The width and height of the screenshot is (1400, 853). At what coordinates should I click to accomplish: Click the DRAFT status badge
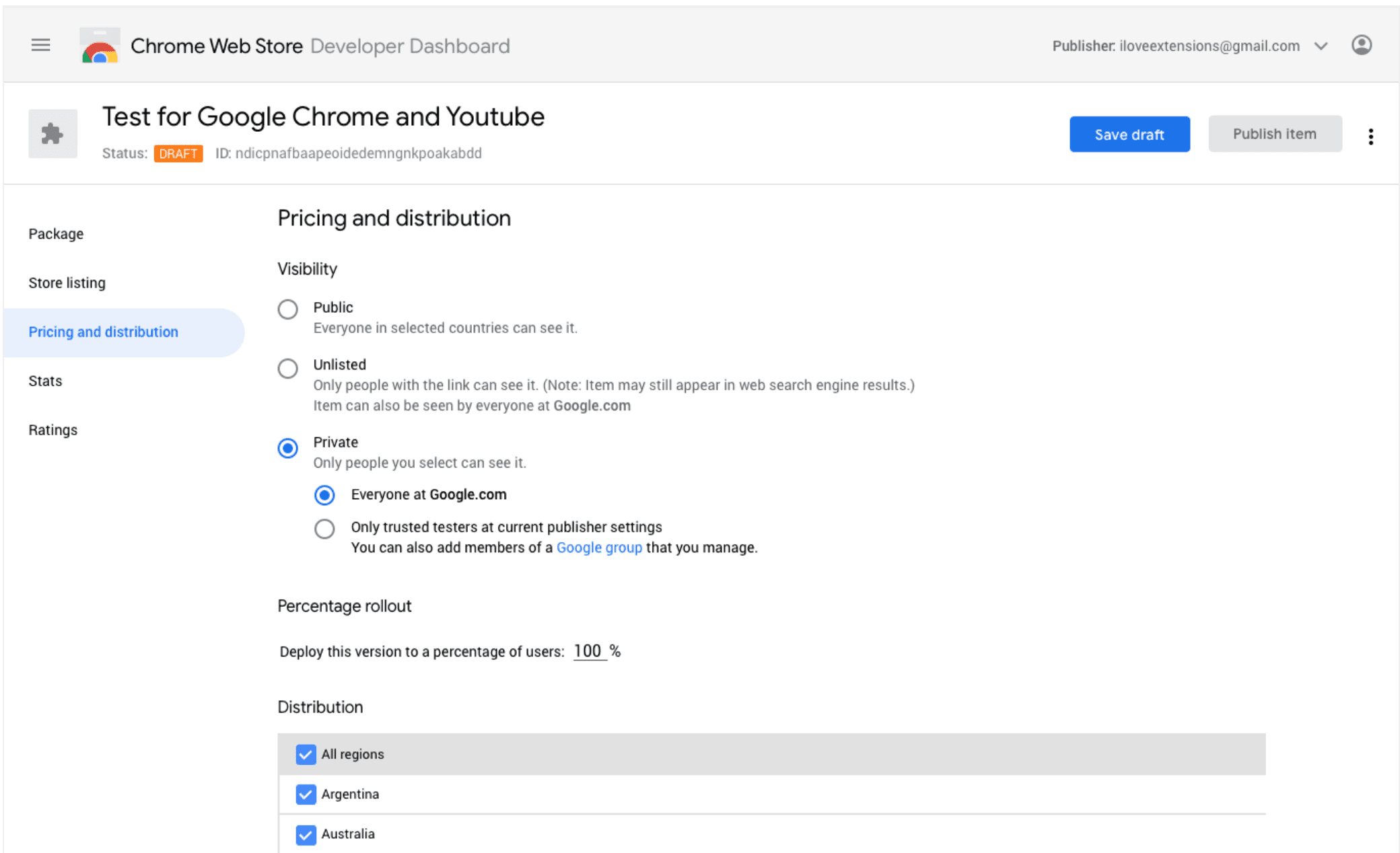click(178, 153)
